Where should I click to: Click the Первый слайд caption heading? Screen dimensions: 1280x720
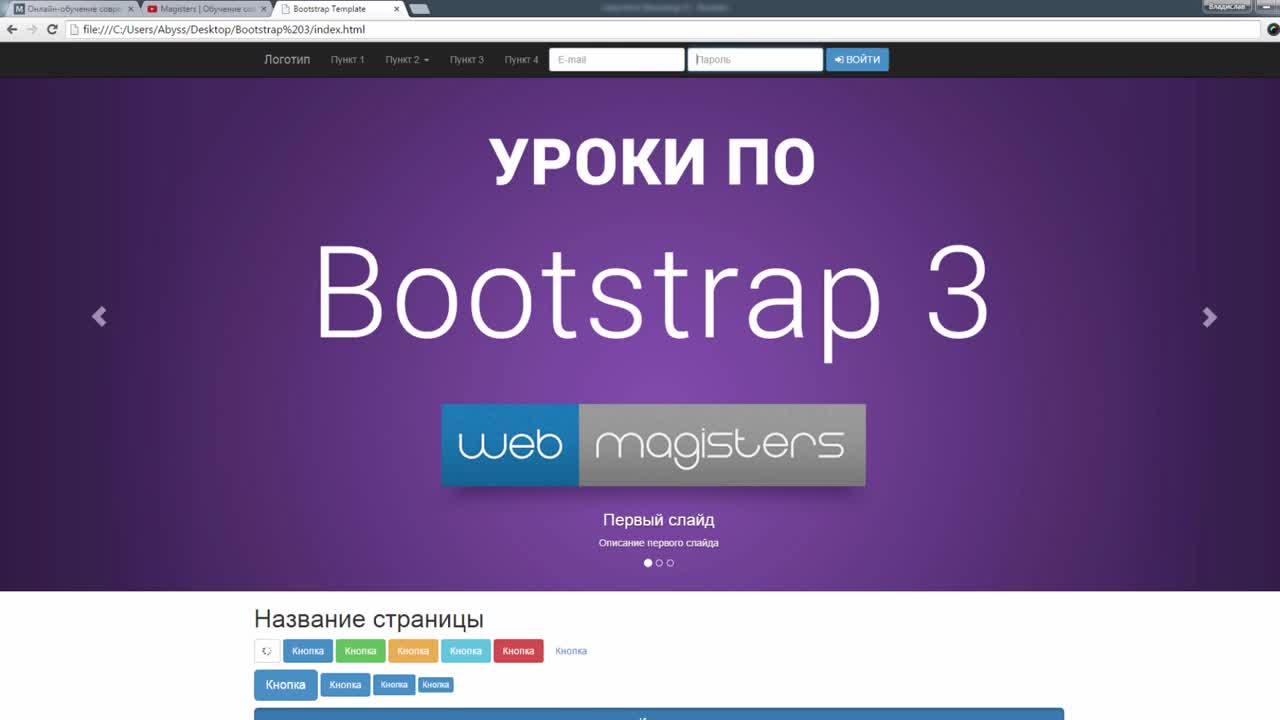pos(659,520)
